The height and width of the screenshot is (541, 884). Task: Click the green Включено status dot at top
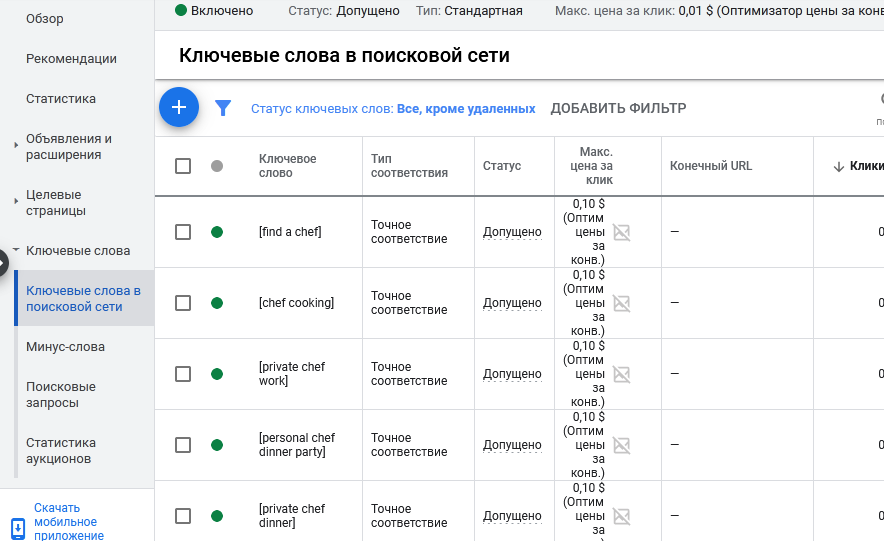181,10
